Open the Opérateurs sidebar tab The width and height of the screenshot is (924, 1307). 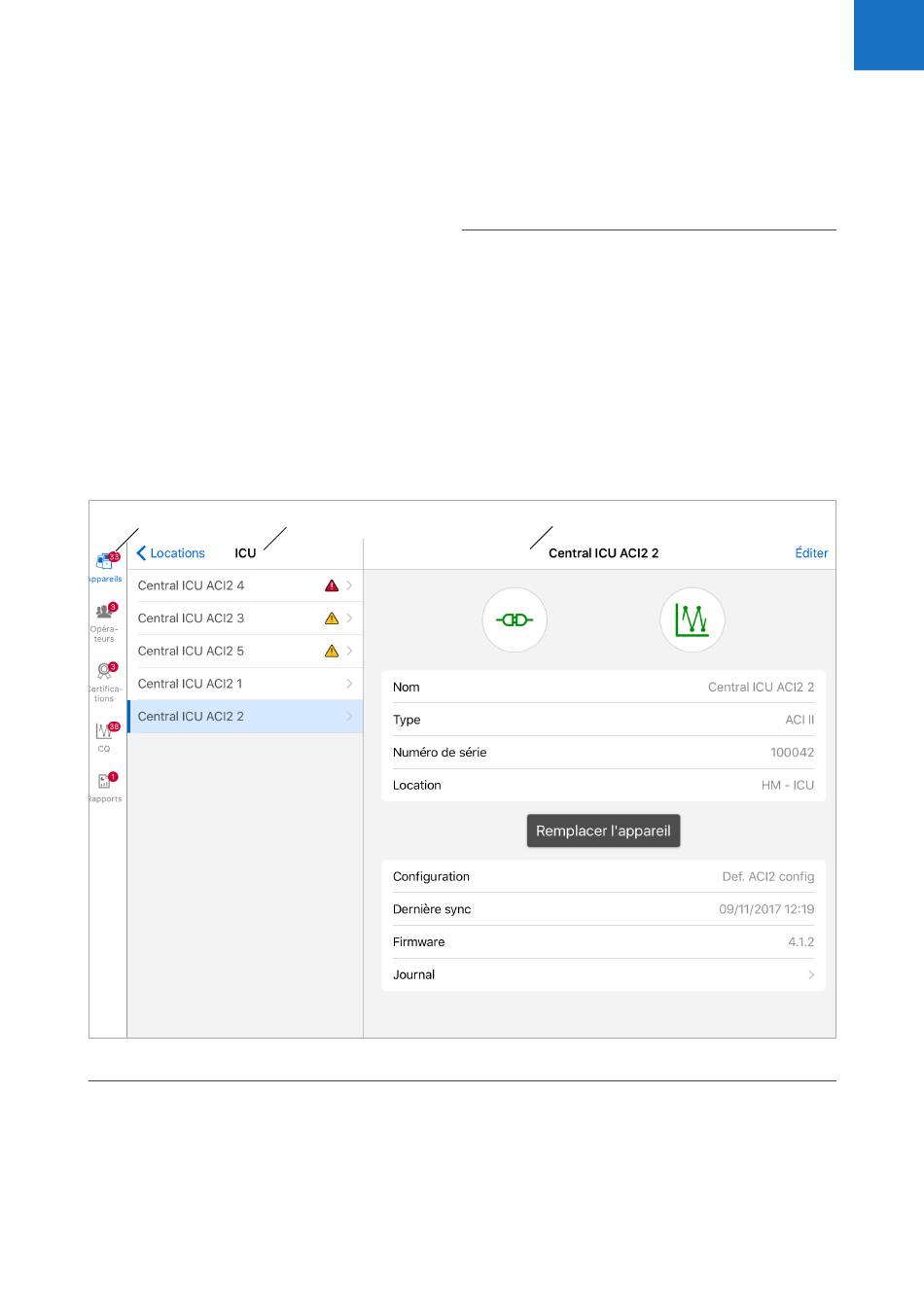(105, 621)
